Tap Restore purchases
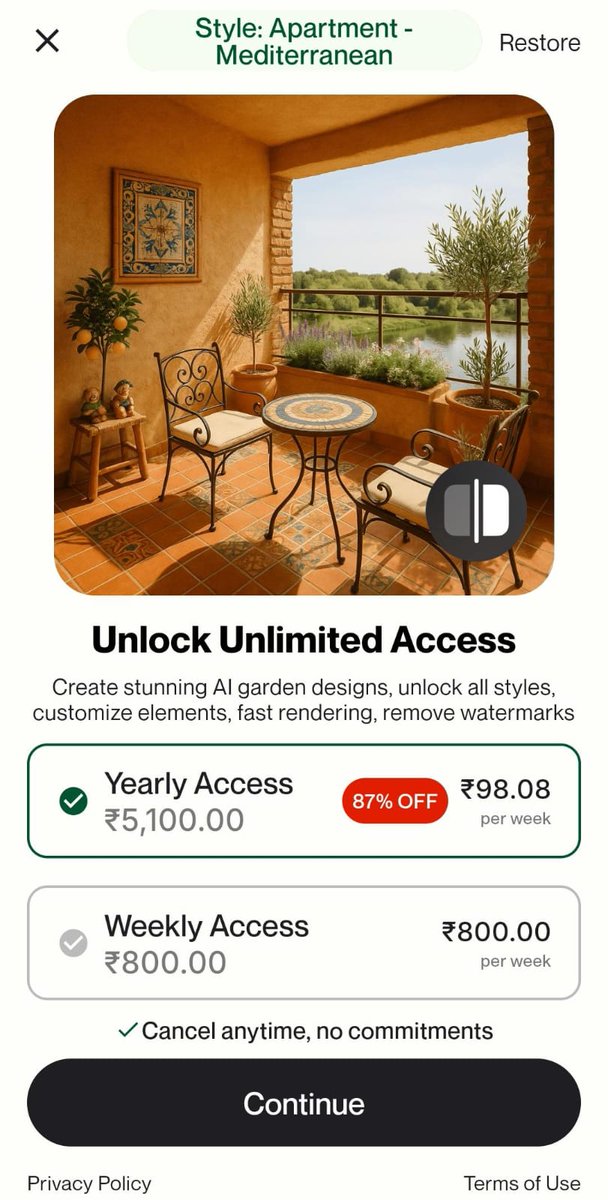The width and height of the screenshot is (608, 1200). pyautogui.click(x=540, y=43)
